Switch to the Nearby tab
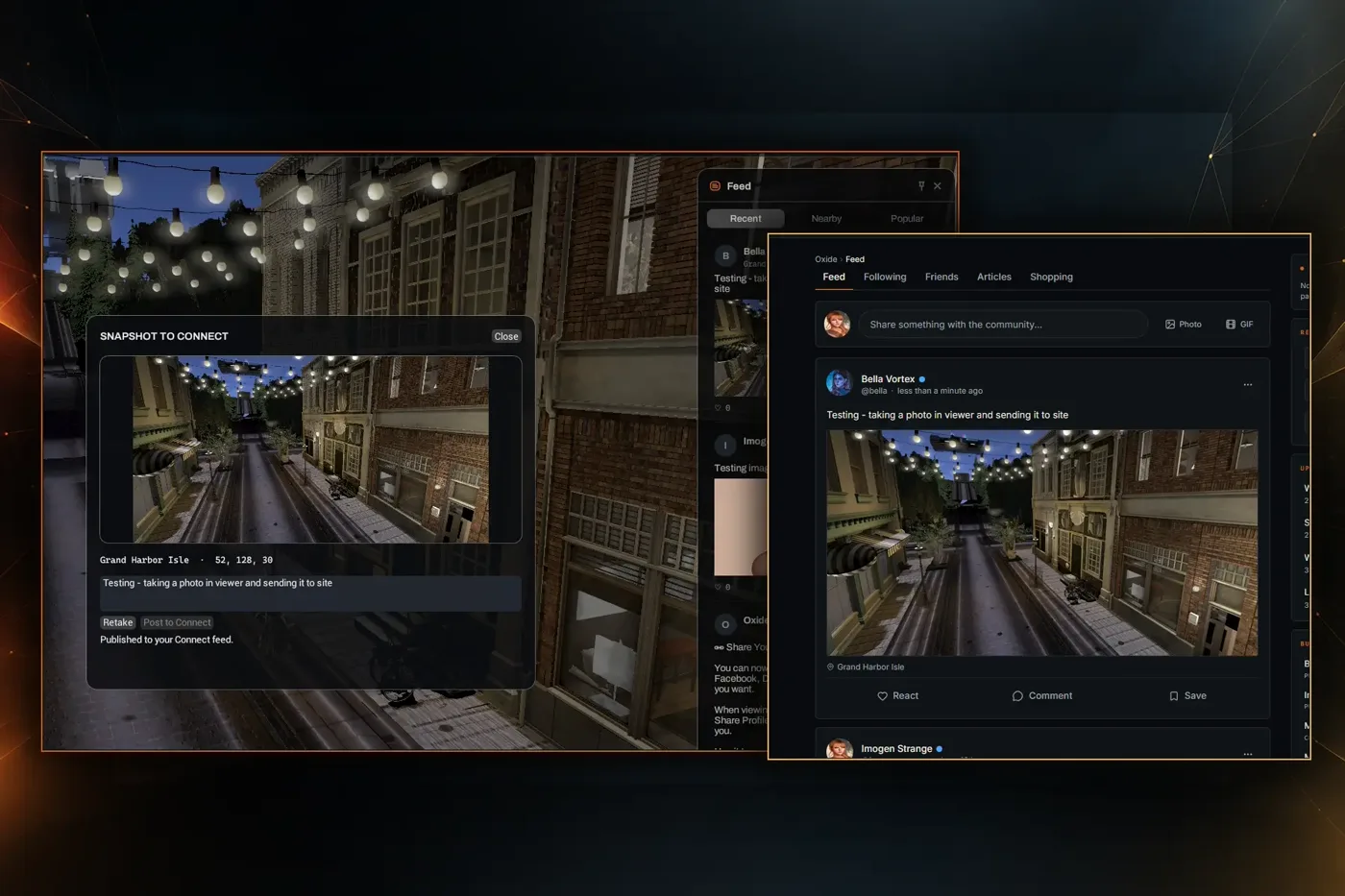 (x=826, y=219)
